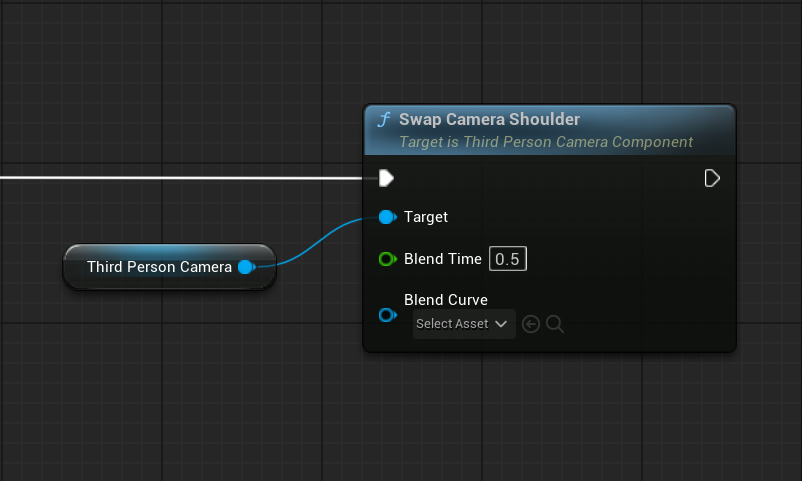Click the browse asset magnifier icon

(555, 324)
